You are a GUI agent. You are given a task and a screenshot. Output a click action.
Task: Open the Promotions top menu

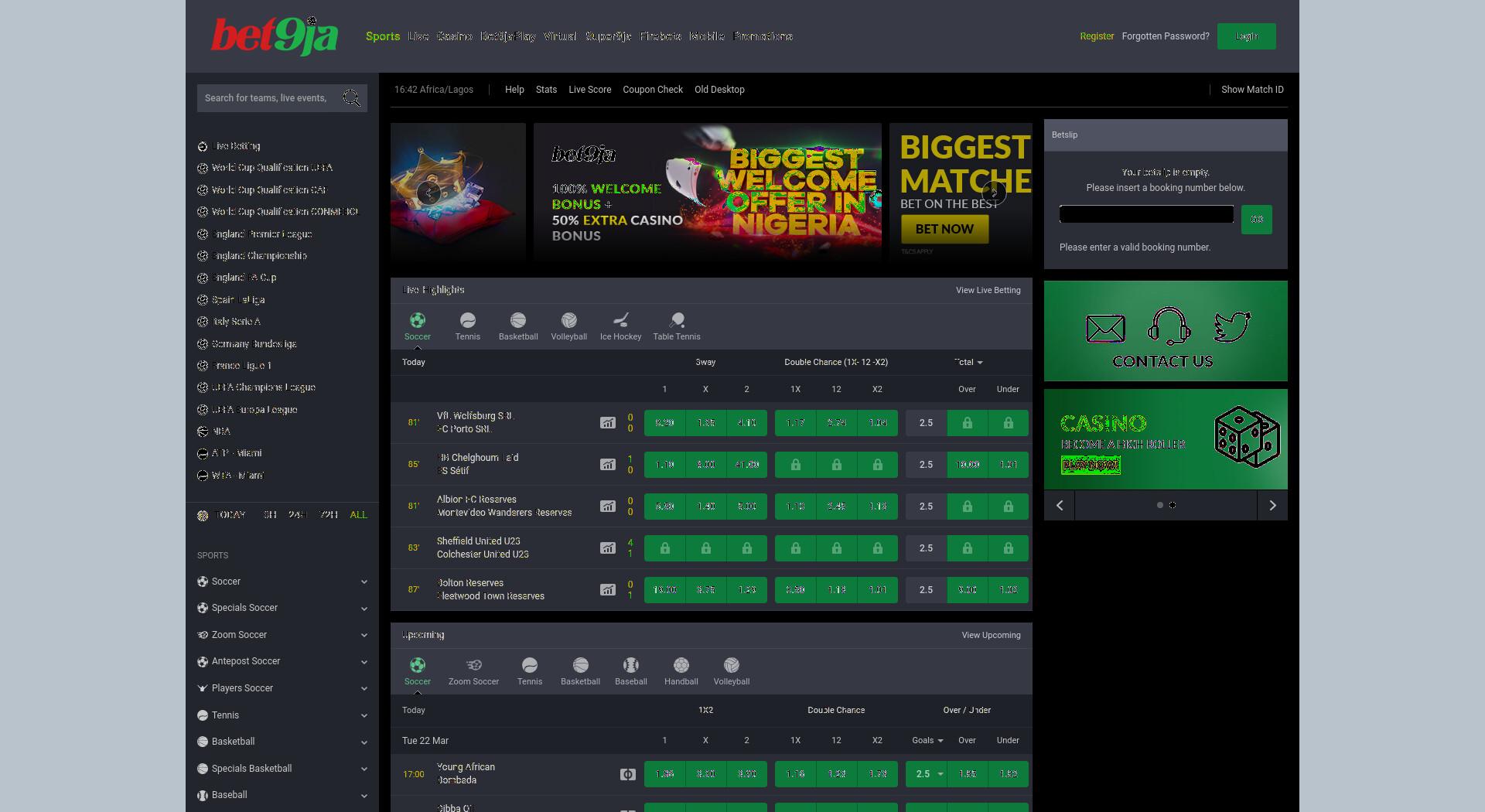pos(763,36)
